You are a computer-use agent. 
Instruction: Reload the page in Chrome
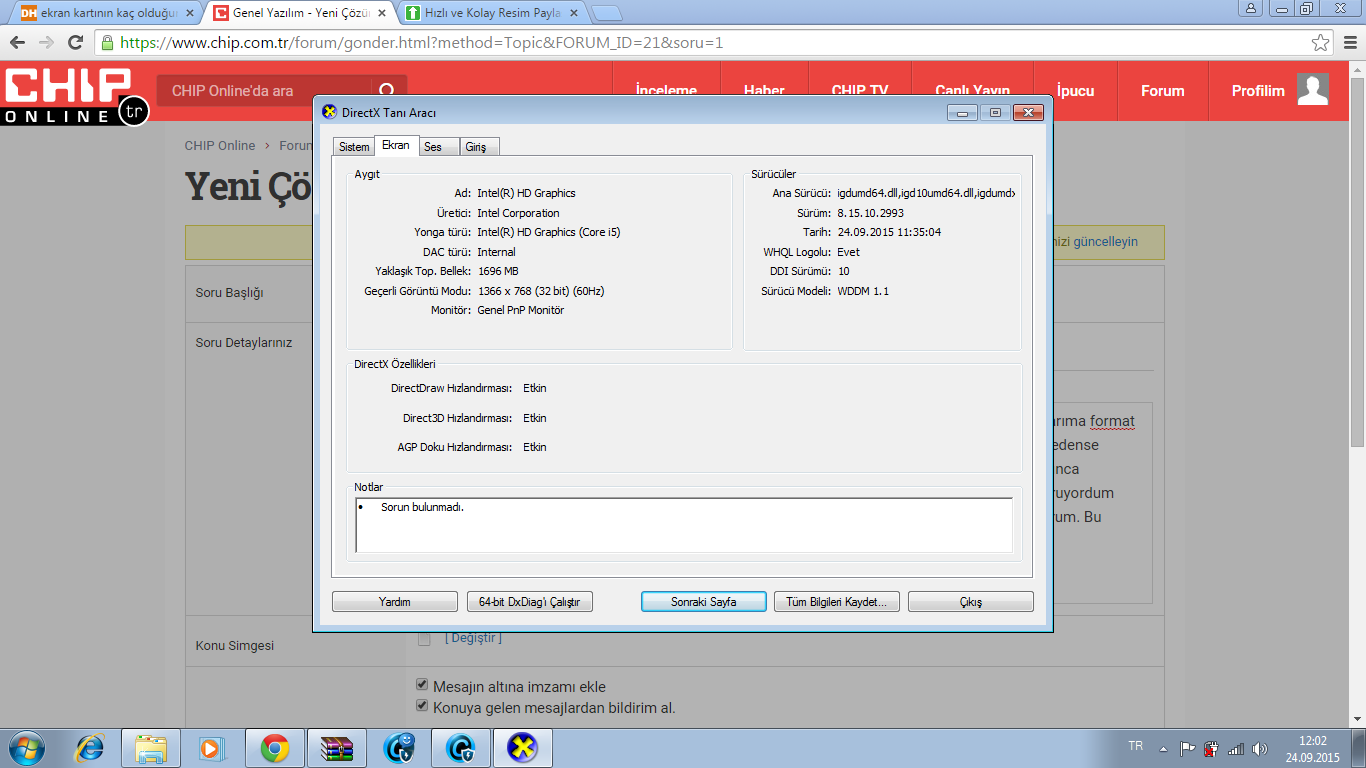point(75,43)
